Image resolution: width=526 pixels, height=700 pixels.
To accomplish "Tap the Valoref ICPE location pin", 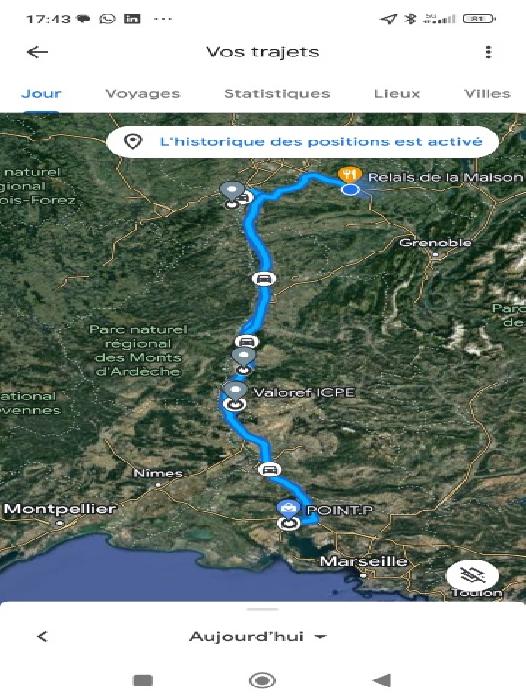I will point(235,390).
